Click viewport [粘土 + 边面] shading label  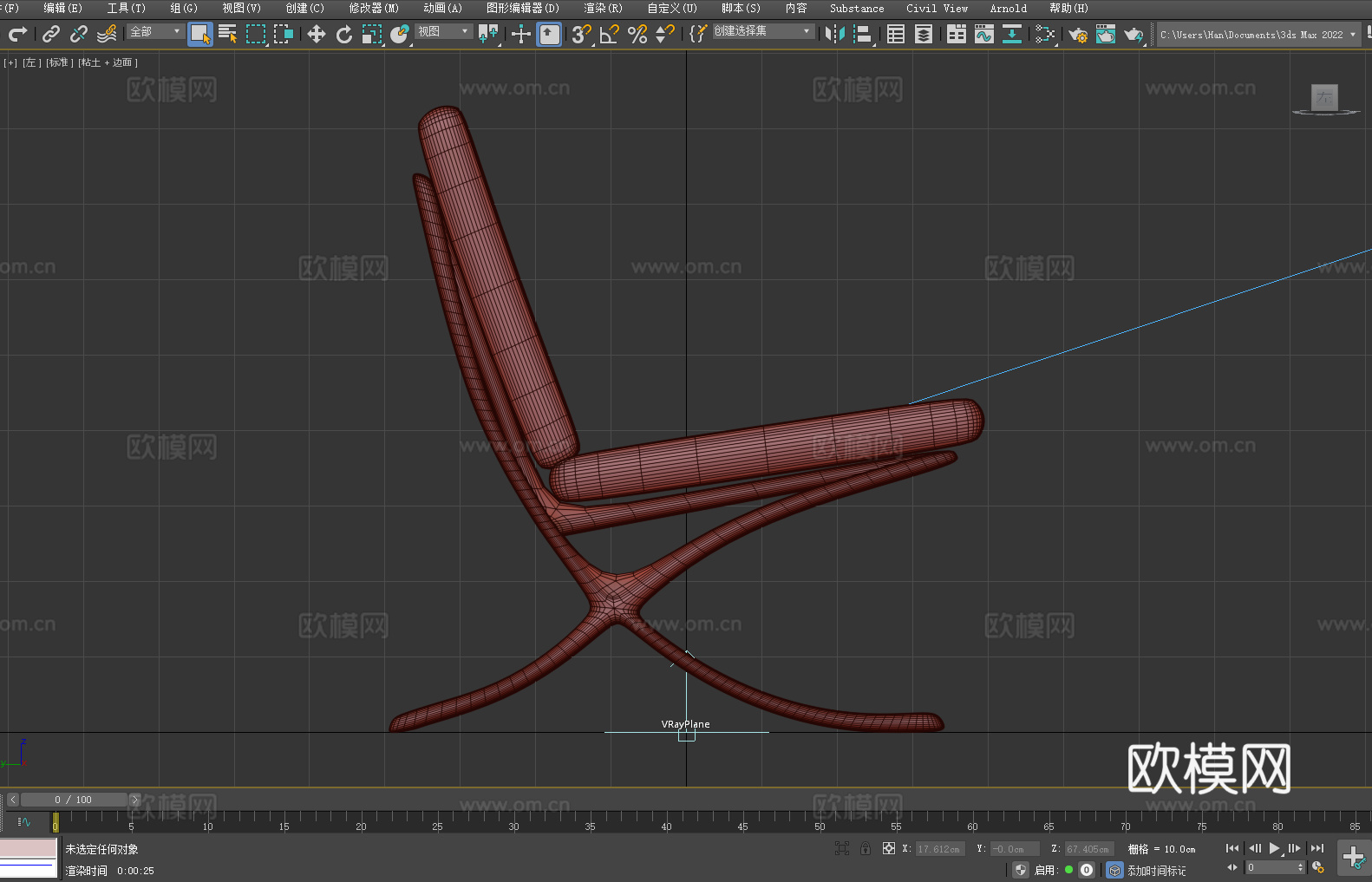(108, 62)
